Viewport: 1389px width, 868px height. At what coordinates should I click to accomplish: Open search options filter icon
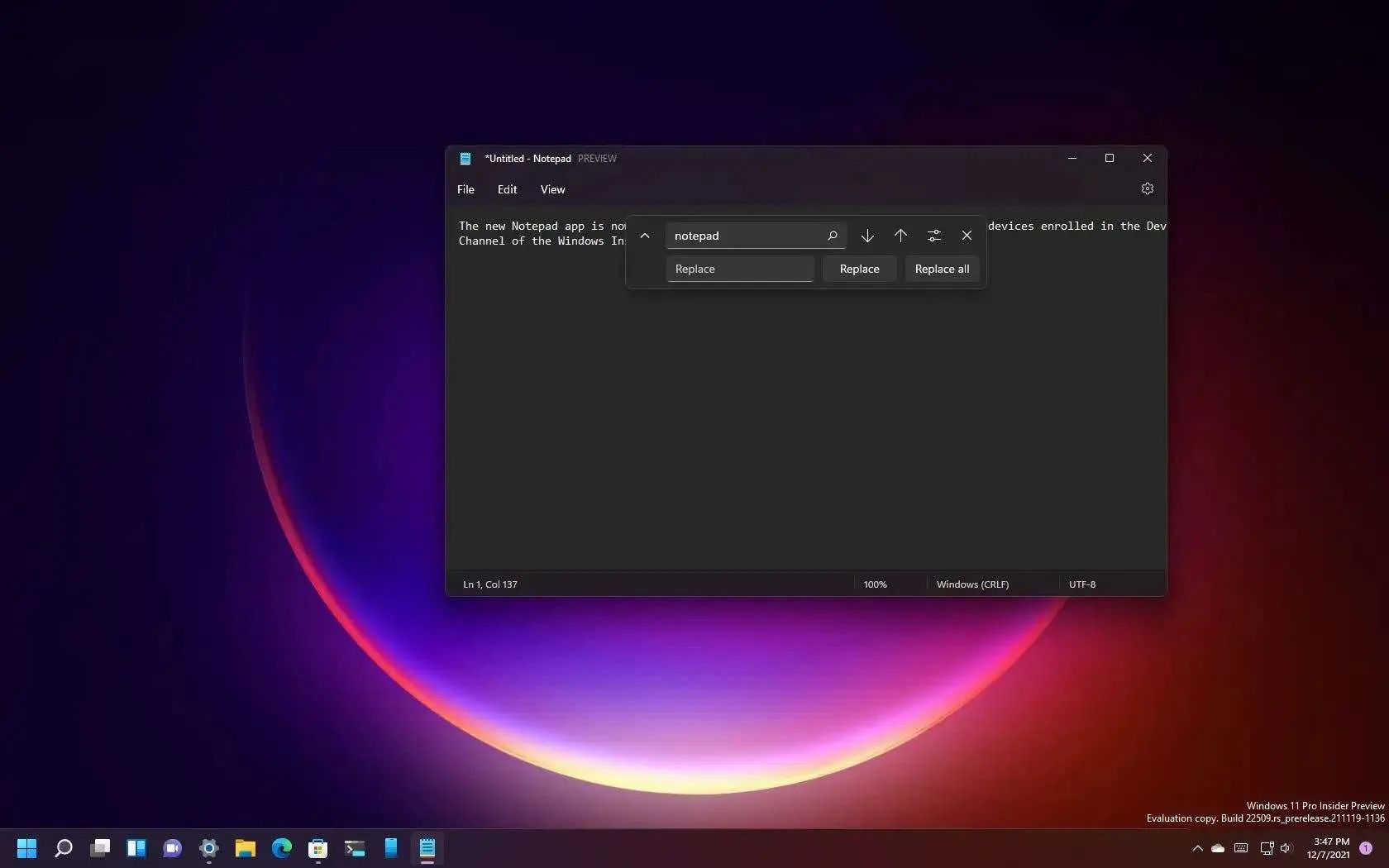(x=933, y=236)
